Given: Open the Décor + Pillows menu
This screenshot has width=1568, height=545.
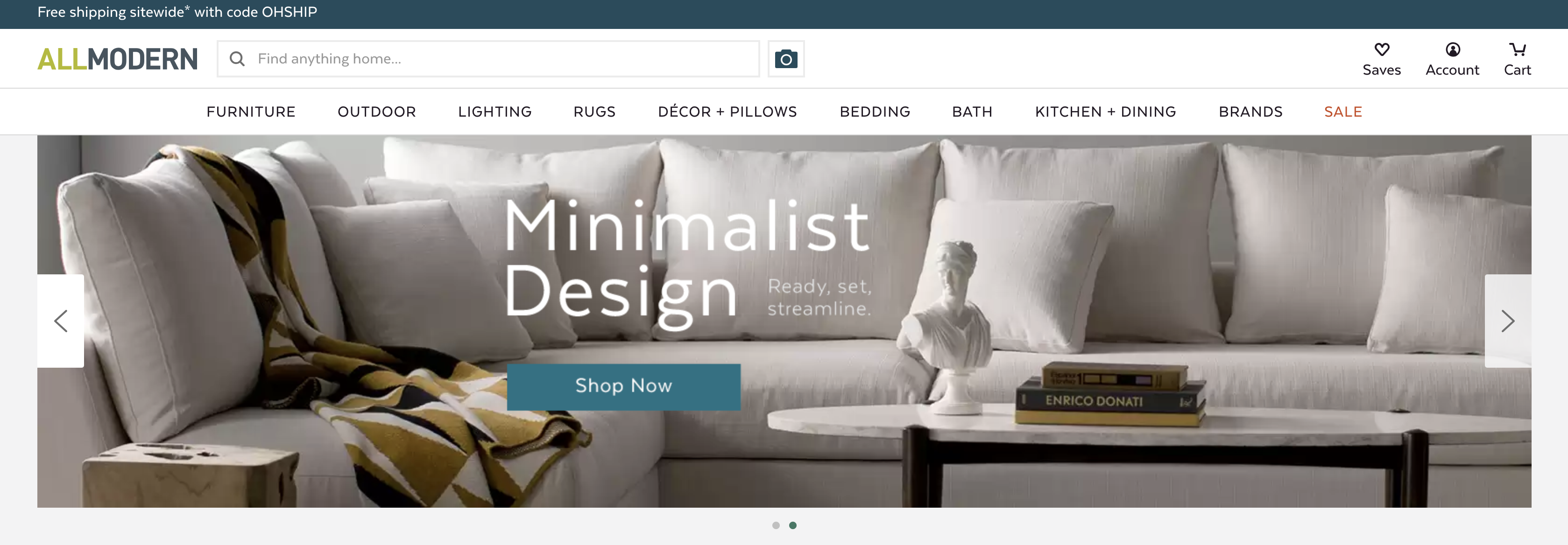Looking at the screenshot, I should pyautogui.click(x=727, y=112).
